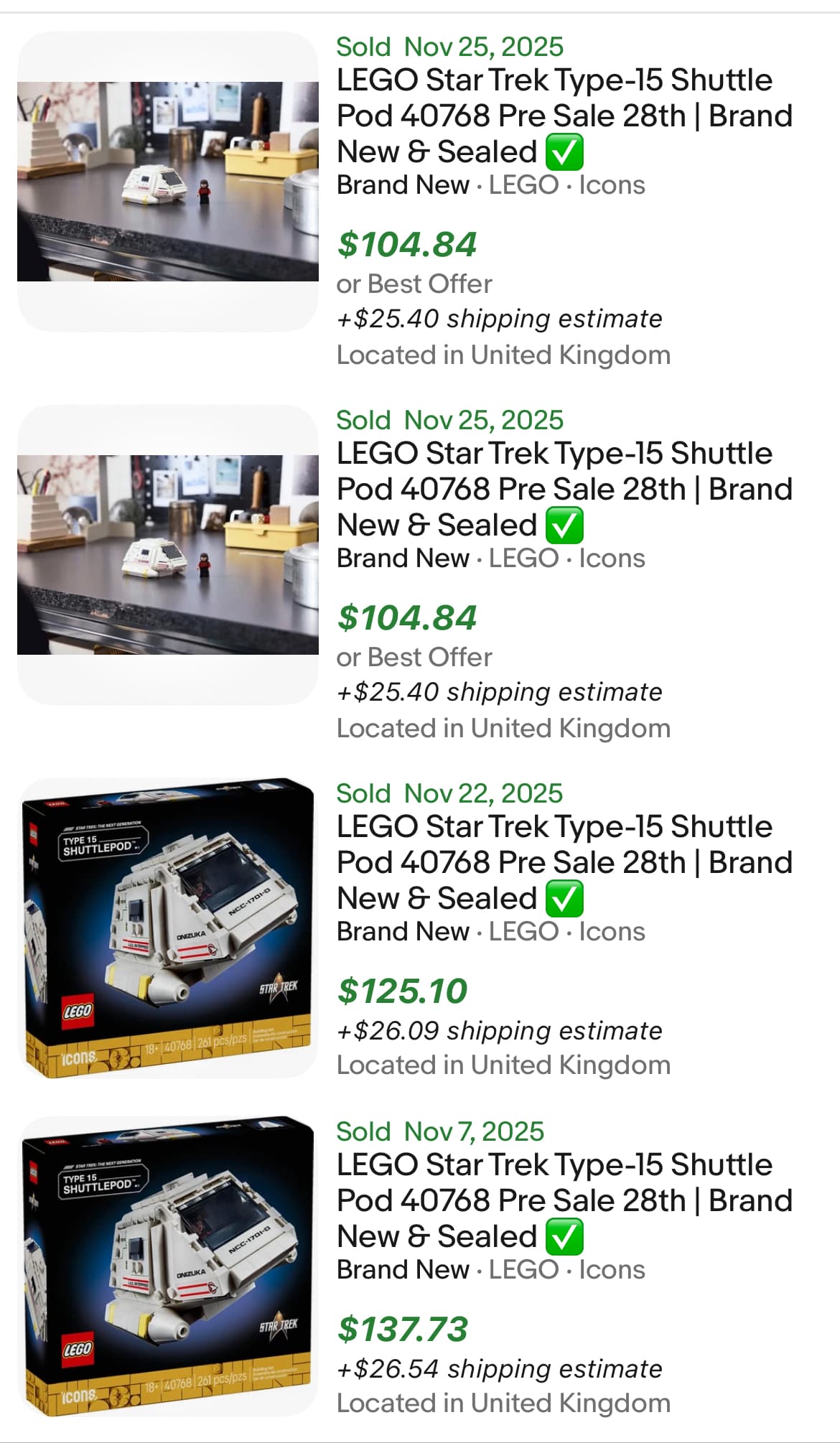Click the $125.10 sold price
The image size is (840, 1443).
click(x=402, y=991)
